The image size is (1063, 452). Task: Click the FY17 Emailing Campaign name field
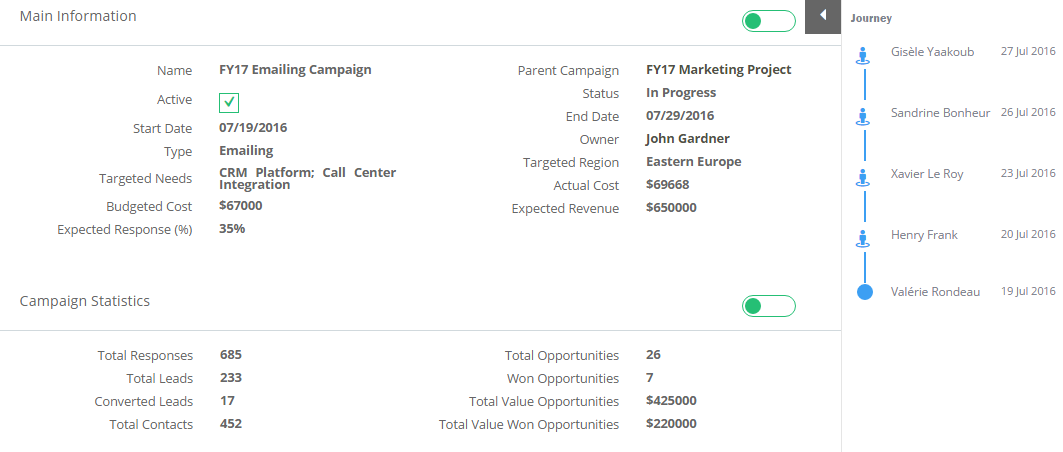pos(295,70)
